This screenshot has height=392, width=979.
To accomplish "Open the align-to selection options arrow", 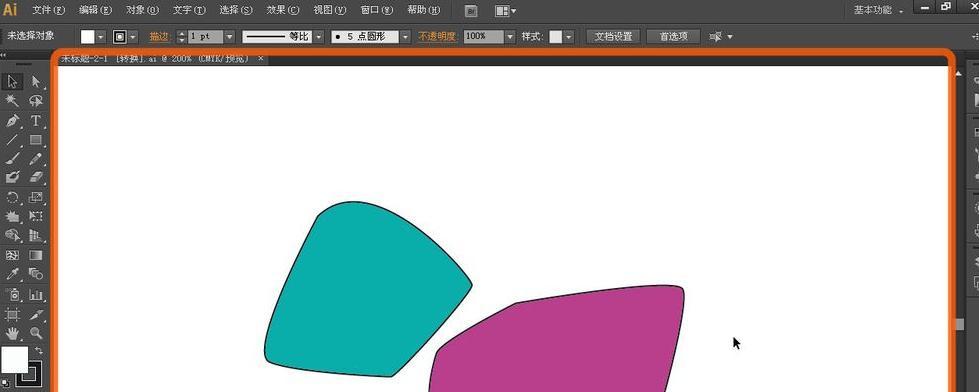I will click(730, 37).
